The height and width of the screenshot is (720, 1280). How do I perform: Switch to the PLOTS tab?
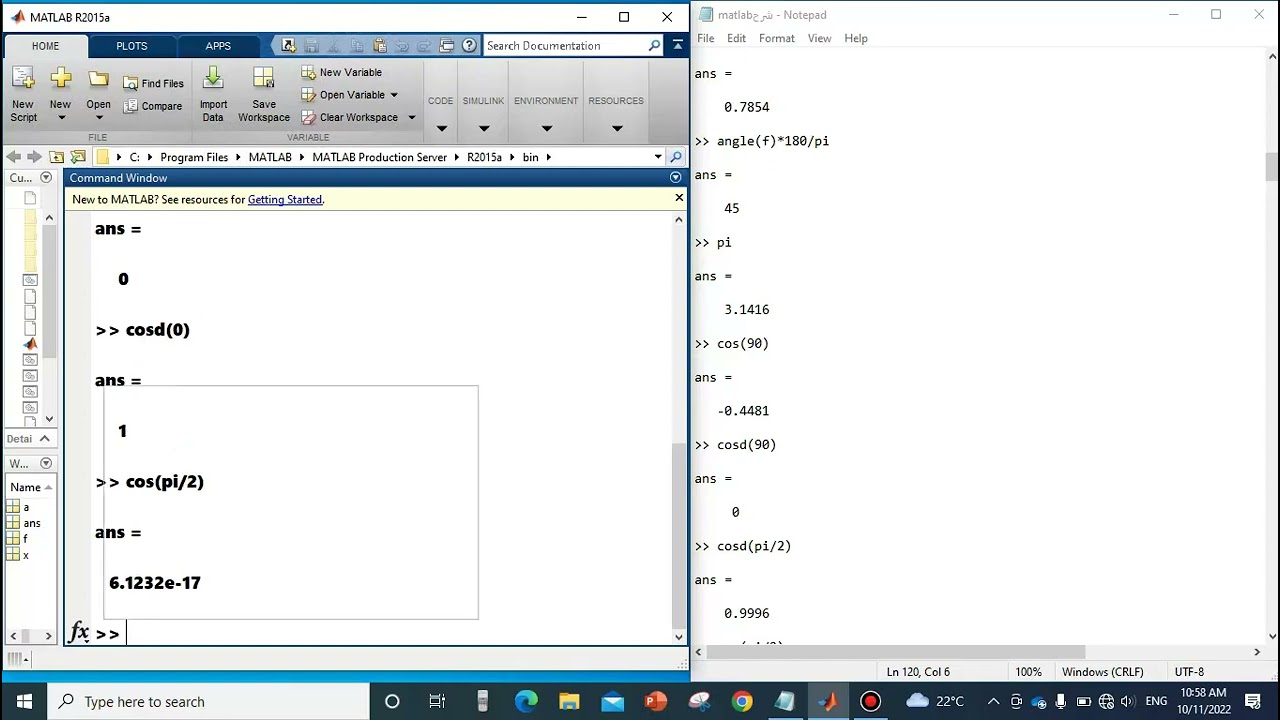(132, 46)
